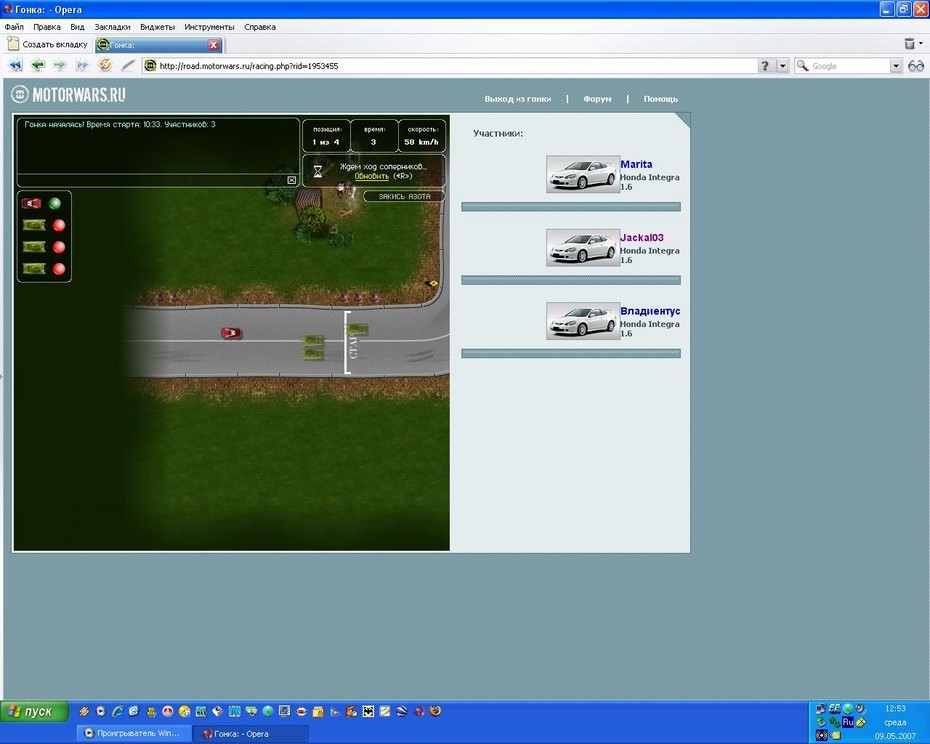Click the Google search input field

click(x=849, y=66)
